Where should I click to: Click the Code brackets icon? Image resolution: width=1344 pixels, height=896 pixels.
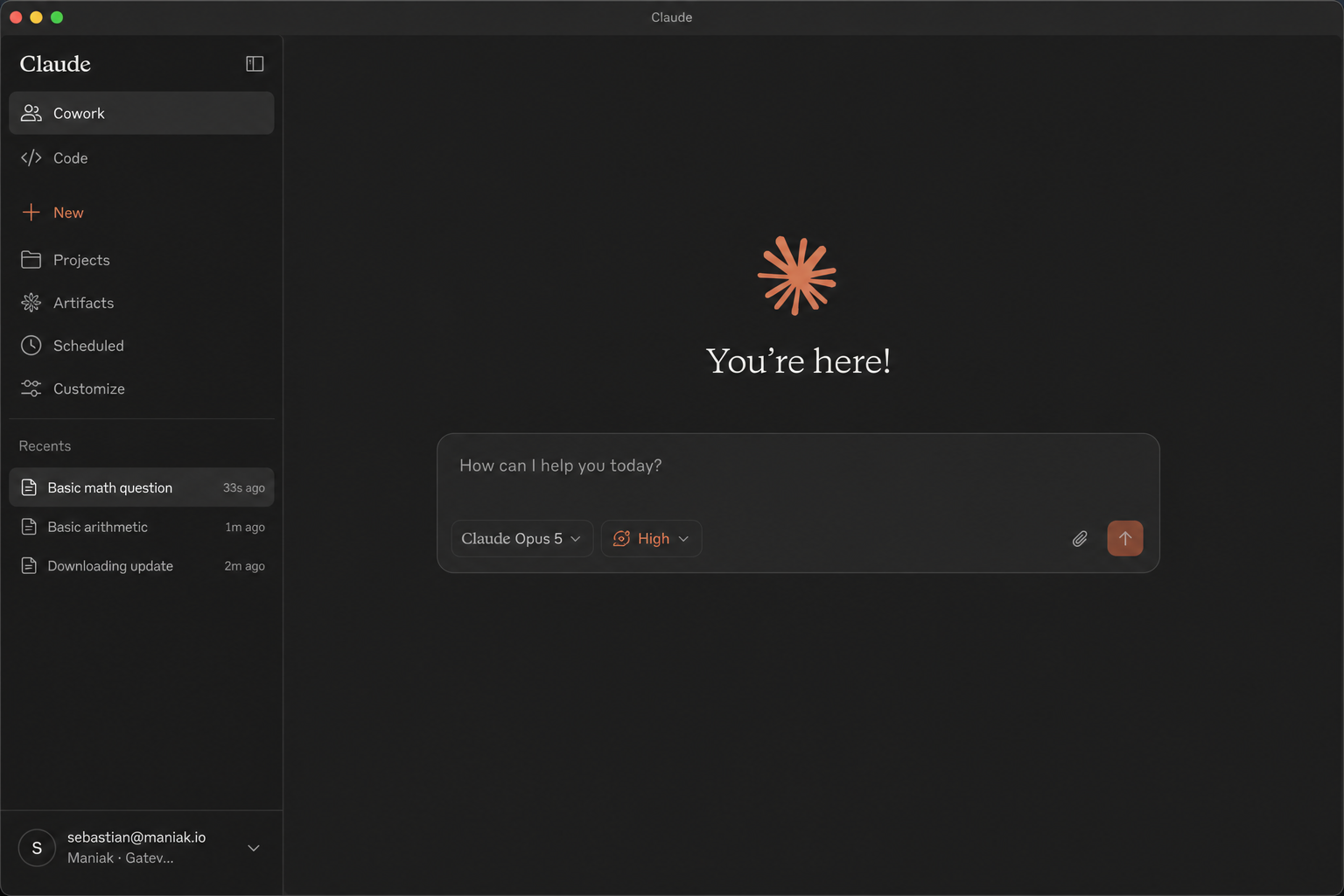coord(31,157)
